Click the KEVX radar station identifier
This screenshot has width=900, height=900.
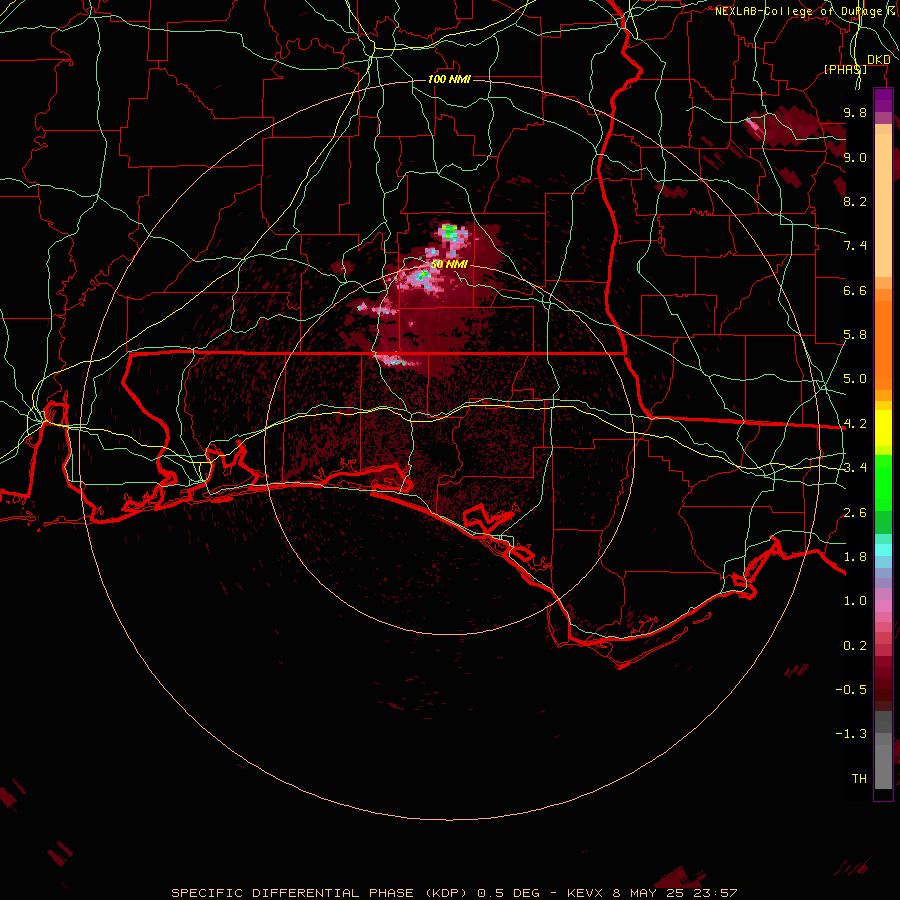pos(584,893)
